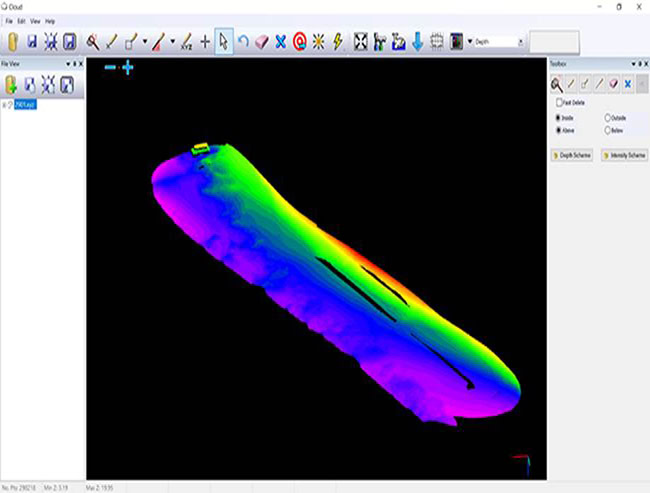Click the yellow lightning bolt icon
Screen dimensions: 650x493
click(x=338, y=42)
